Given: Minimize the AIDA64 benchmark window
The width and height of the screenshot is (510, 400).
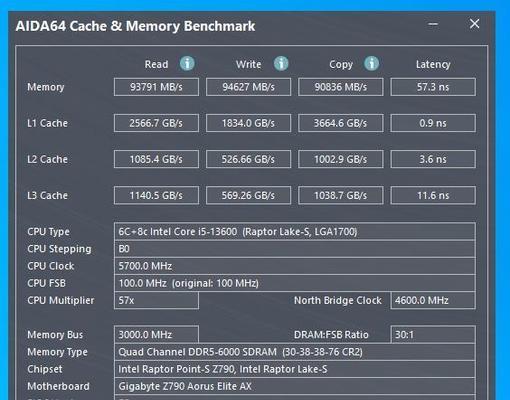Looking at the screenshot, I should [x=433, y=24].
